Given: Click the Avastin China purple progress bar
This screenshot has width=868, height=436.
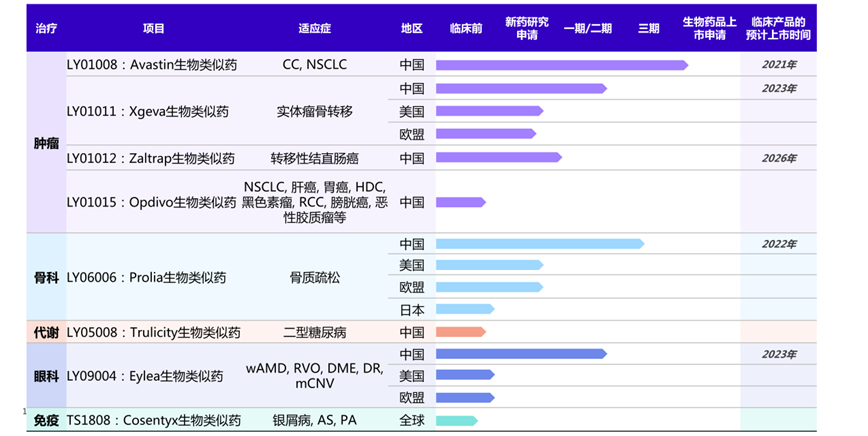Looking at the screenshot, I should tap(562, 65).
